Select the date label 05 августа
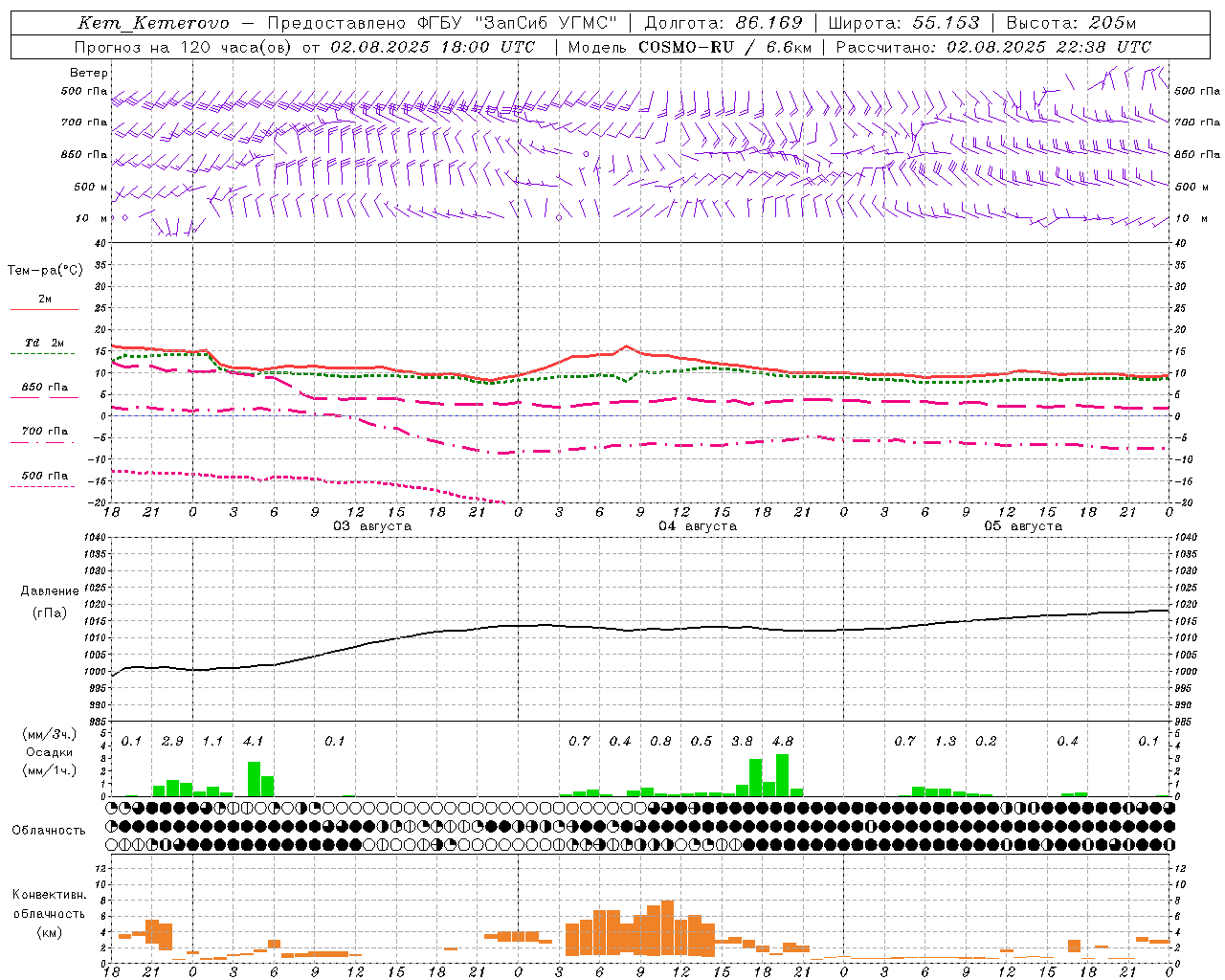The image size is (1225, 980). (x=1023, y=526)
